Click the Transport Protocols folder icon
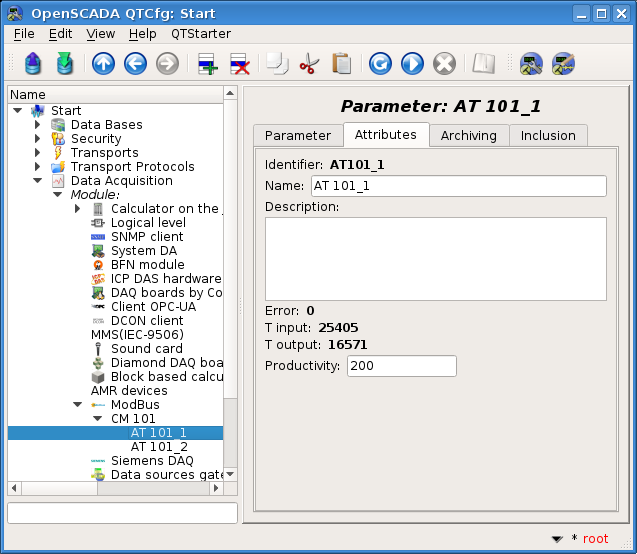The height and width of the screenshot is (554, 637). [58, 167]
